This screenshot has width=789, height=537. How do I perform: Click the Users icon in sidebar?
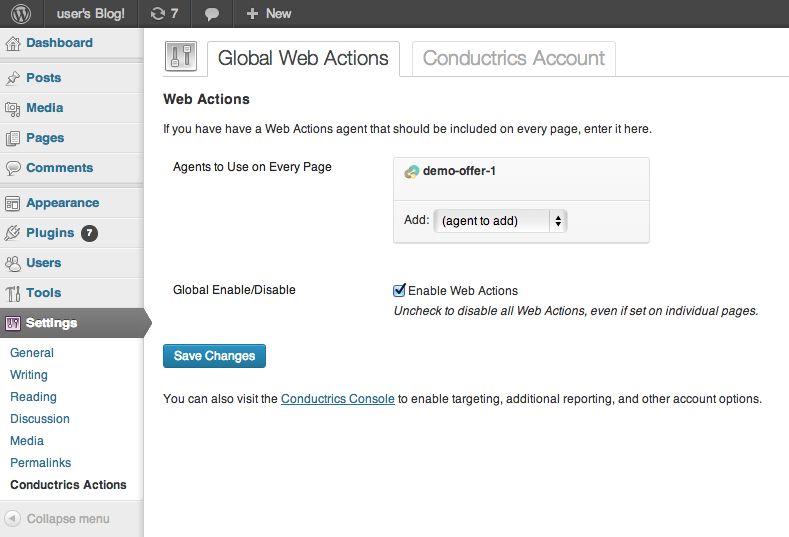coord(13,263)
